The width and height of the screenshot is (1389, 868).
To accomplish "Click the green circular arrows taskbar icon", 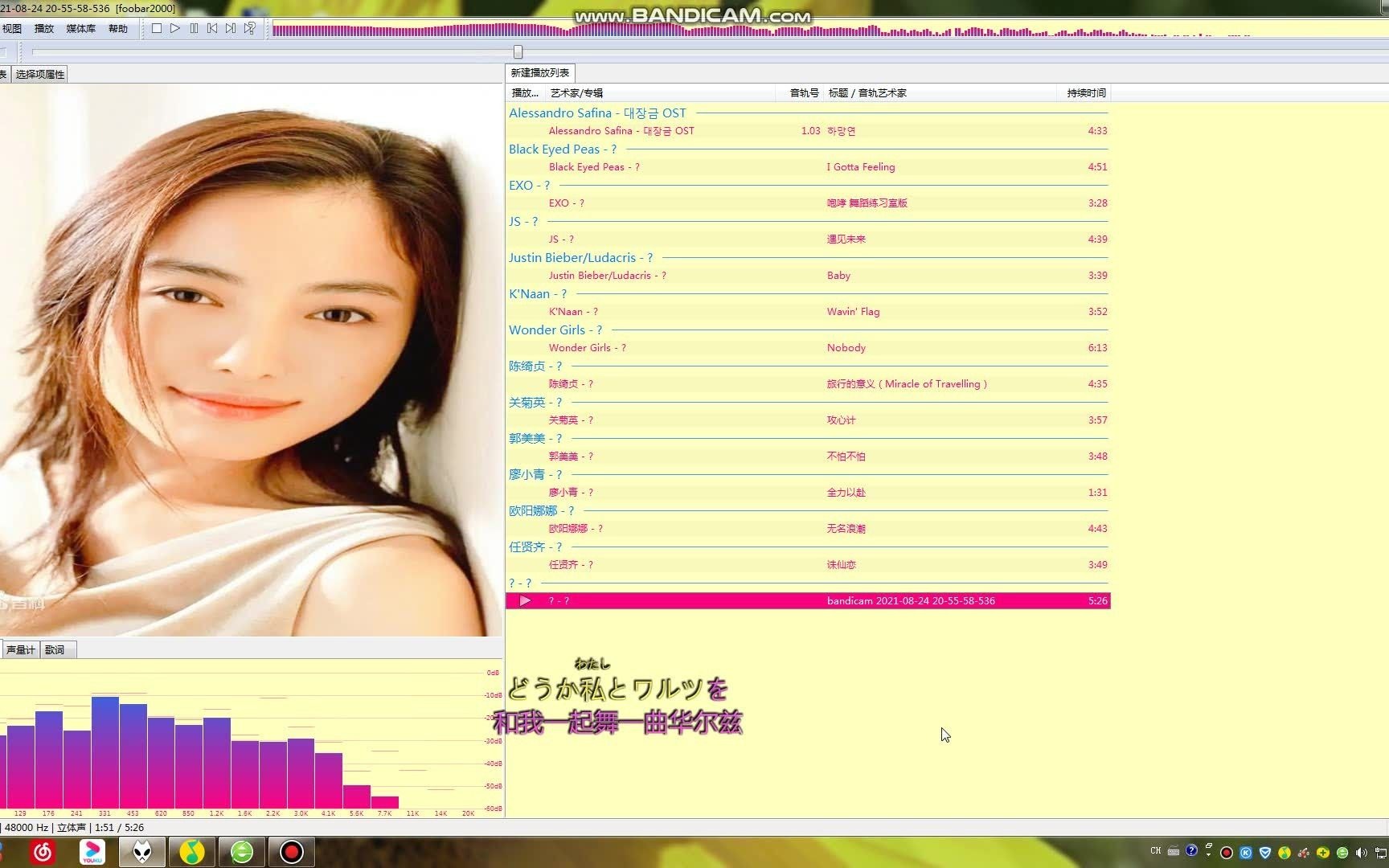I will [242, 852].
